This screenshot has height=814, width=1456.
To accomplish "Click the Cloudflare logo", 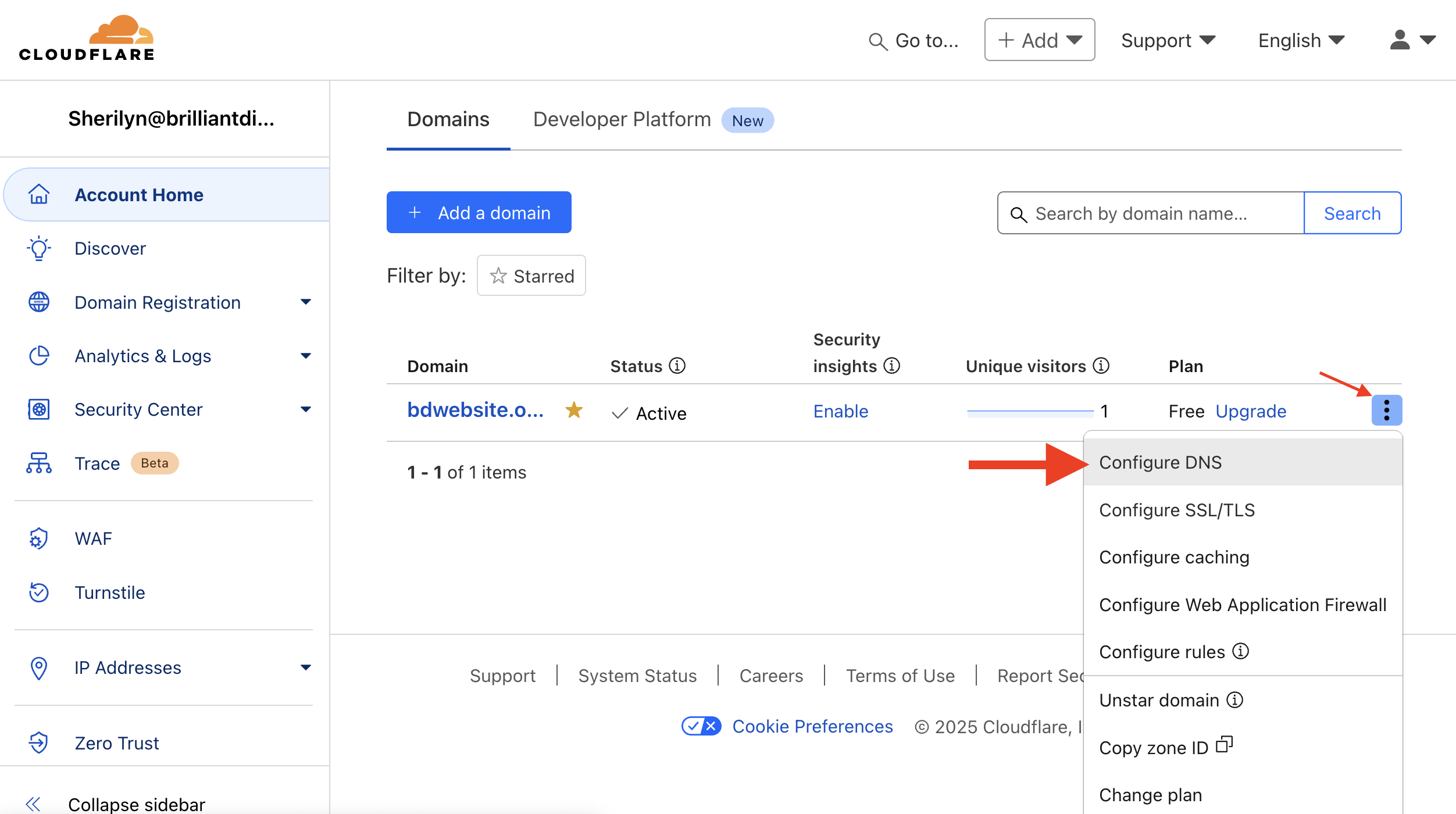I will pyautogui.click(x=87, y=38).
